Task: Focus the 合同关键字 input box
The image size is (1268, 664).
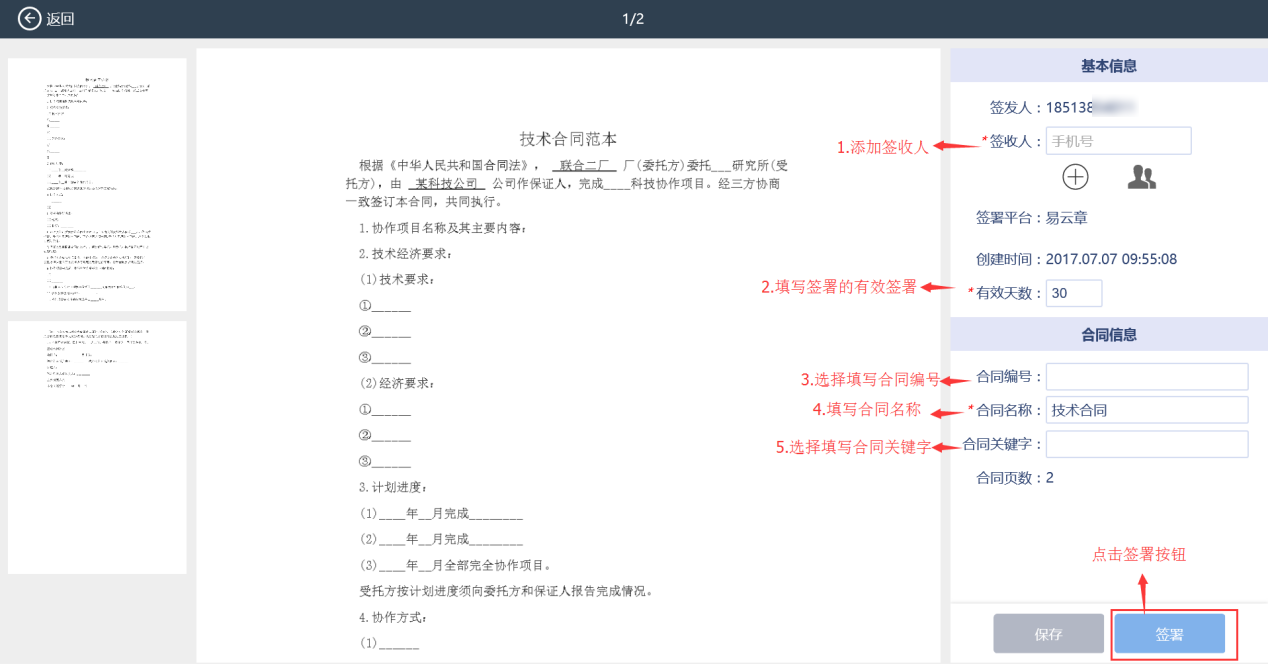Action: pos(1147,444)
